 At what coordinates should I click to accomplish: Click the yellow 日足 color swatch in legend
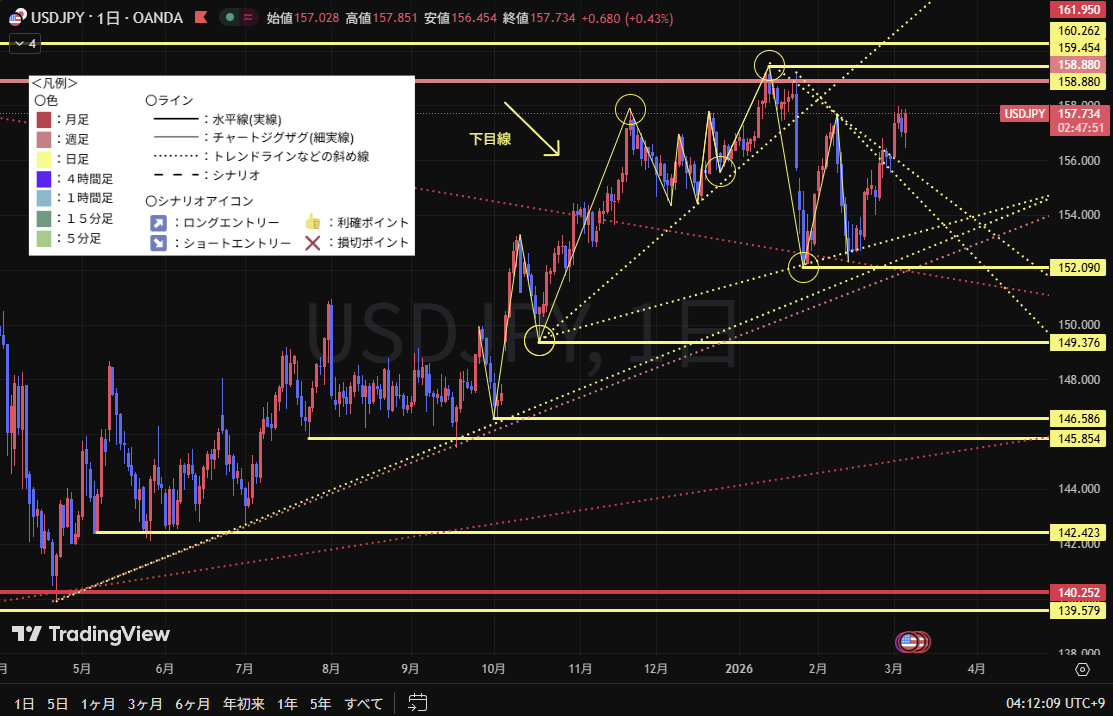44,159
